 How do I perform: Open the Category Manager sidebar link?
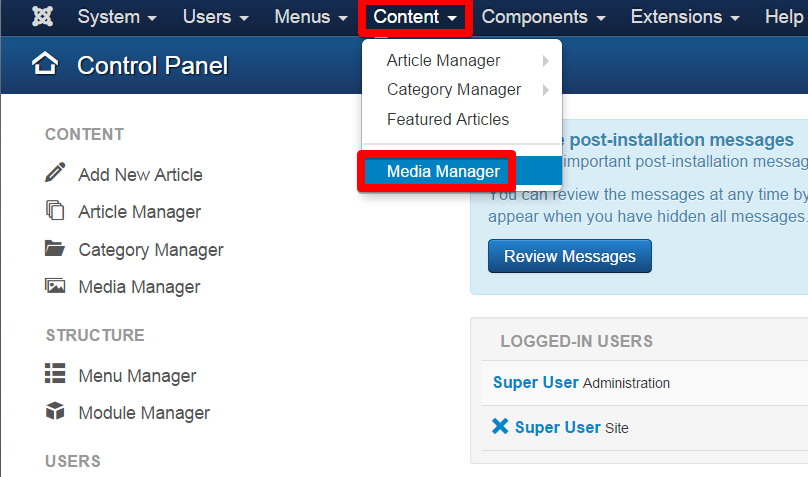coord(150,250)
